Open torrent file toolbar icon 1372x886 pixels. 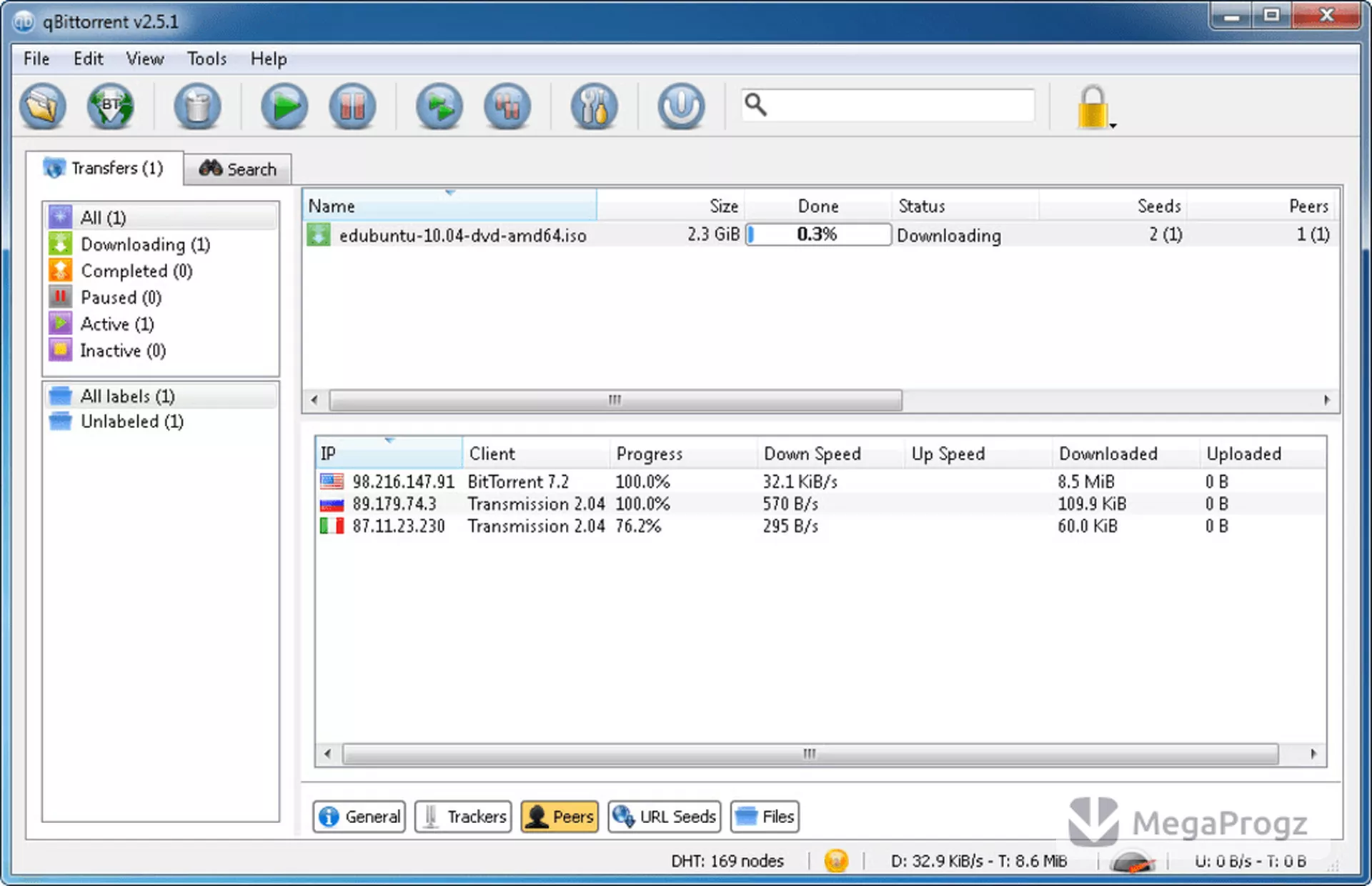[43, 106]
